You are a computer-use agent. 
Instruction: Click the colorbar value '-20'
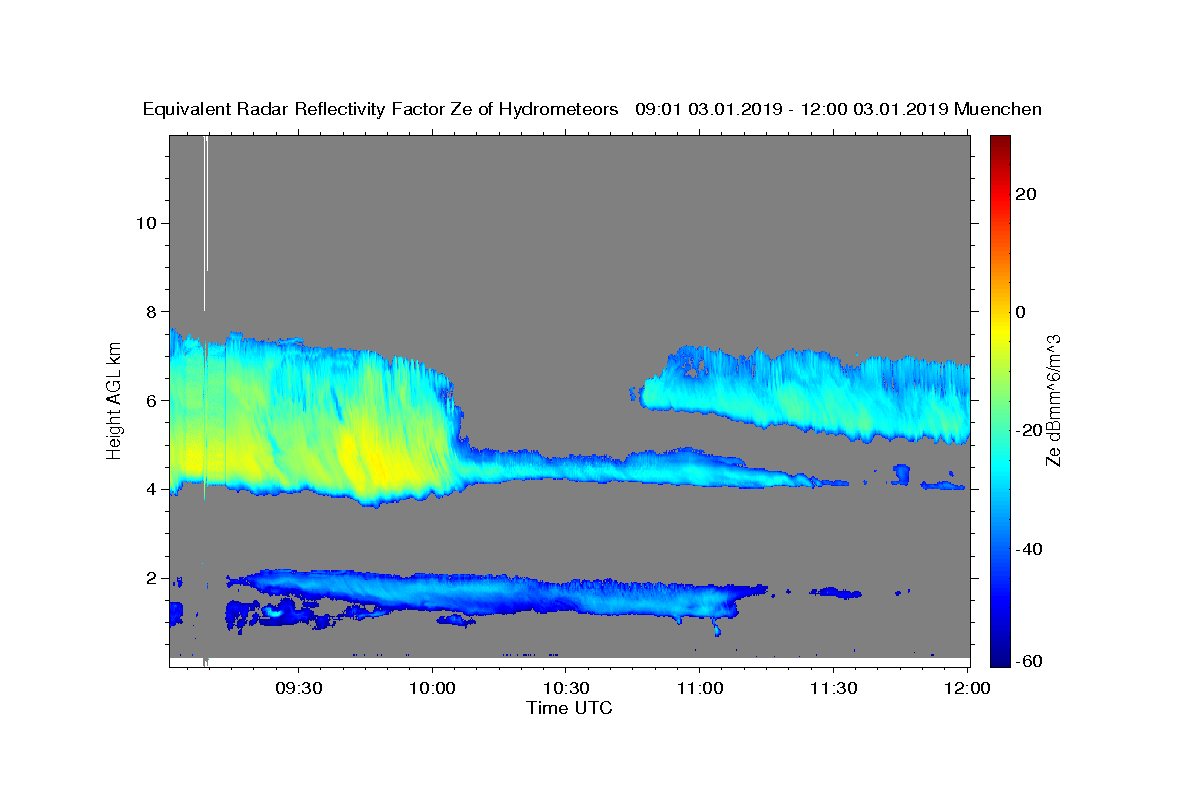coord(1027,430)
